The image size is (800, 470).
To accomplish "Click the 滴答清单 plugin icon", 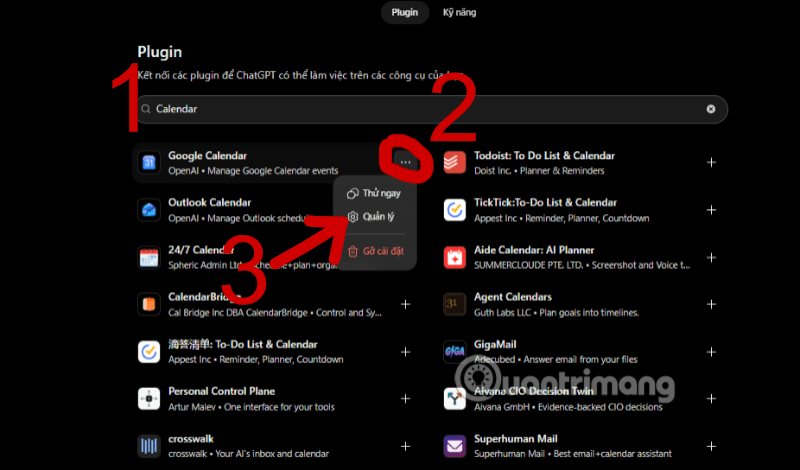I will click(x=149, y=352).
